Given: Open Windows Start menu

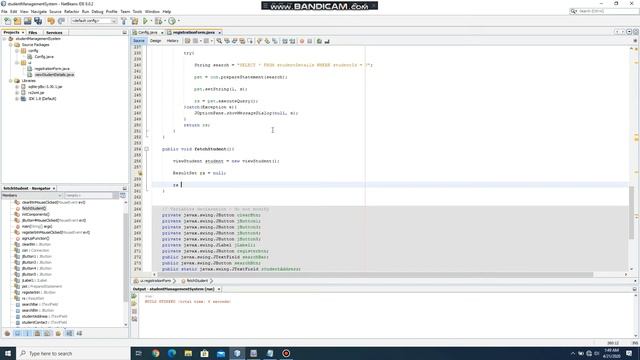Looking at the screenshot, I should point(8,353).
